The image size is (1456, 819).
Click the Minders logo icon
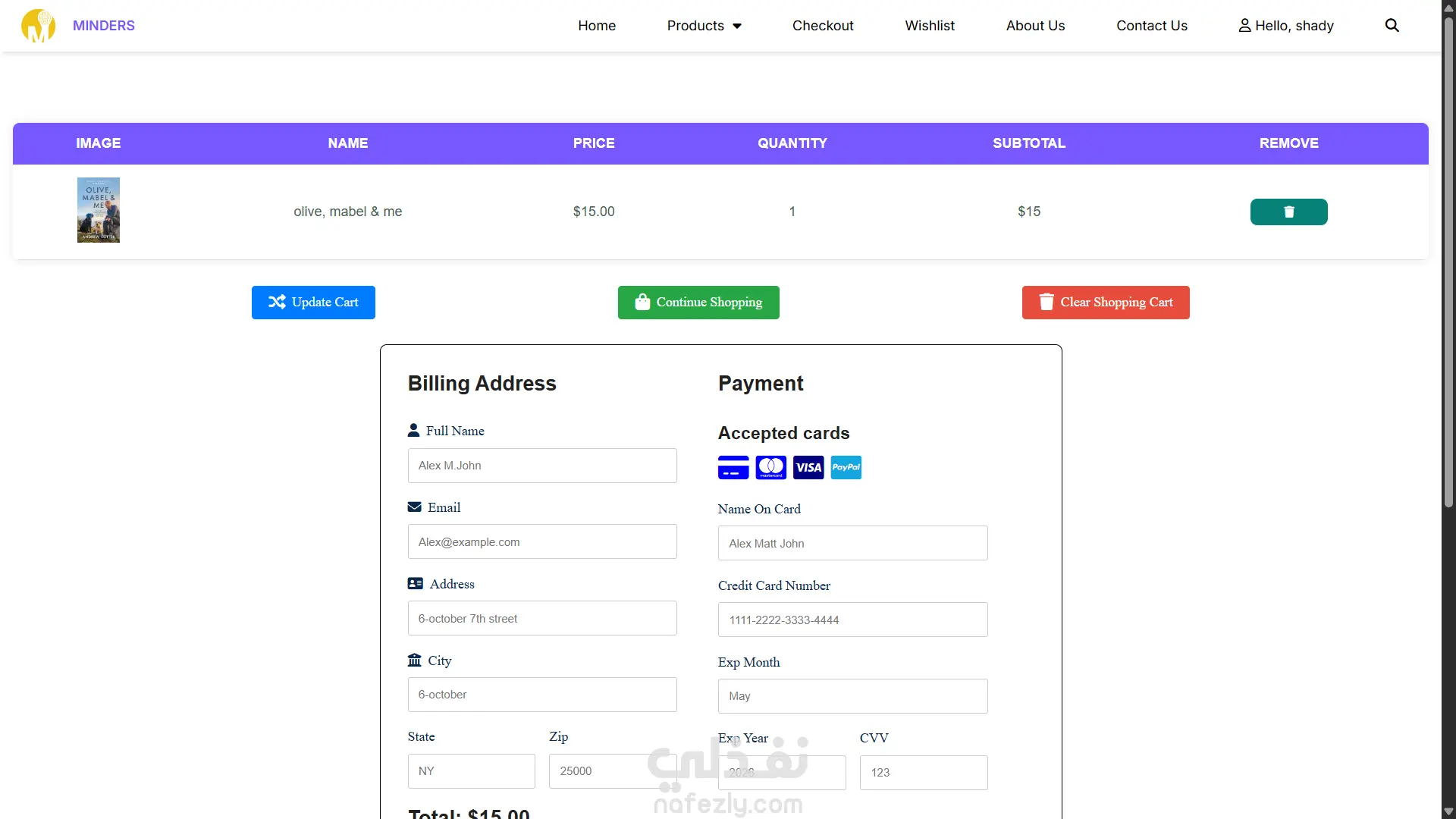[x=38, y=26]
